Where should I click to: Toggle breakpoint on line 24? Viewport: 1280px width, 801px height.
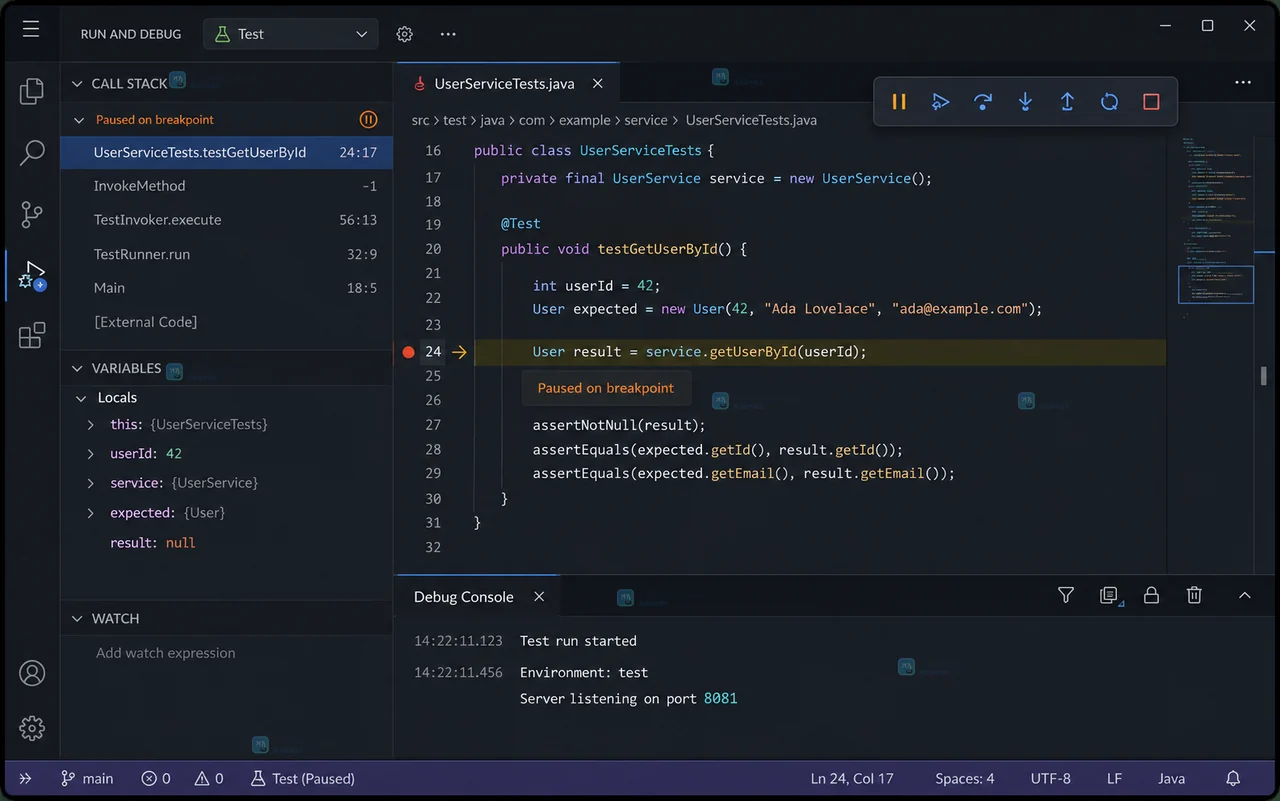coord(408,352)
